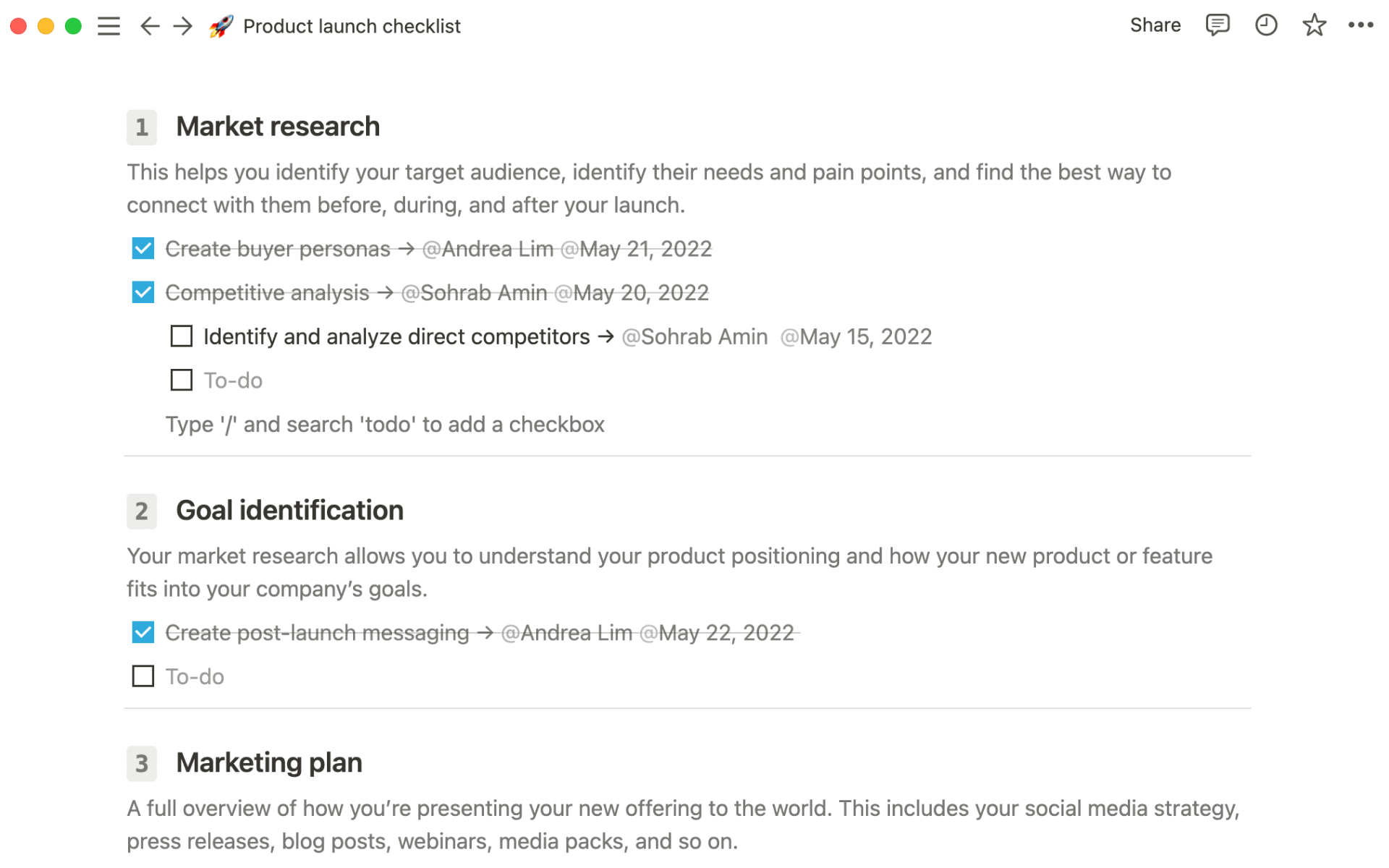Navigate back using the left arrow
The image size is (1389, 868).
tap(149, 26)
